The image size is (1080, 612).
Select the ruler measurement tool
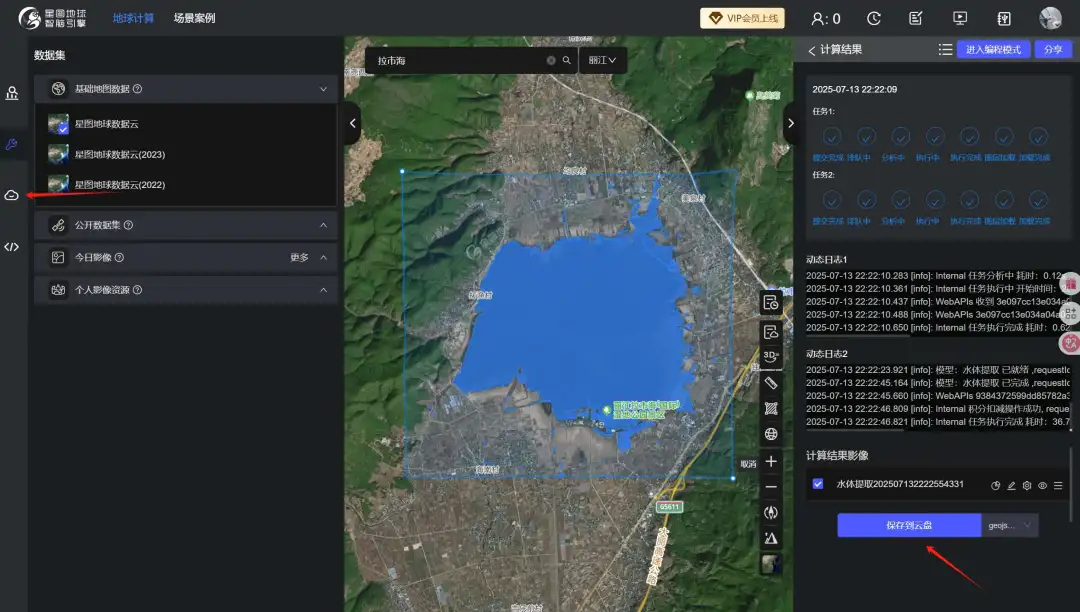coord(771,383)
